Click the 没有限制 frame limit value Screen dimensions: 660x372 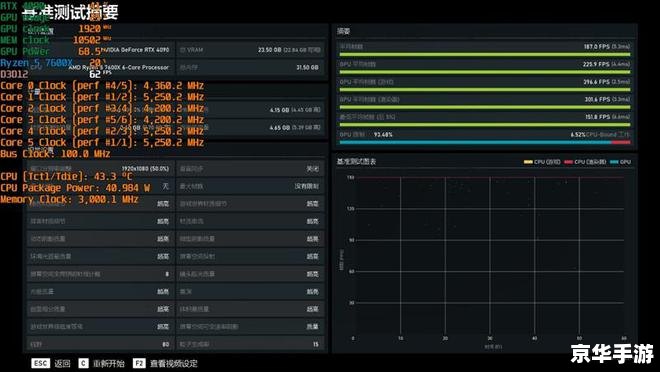(306, 186)
